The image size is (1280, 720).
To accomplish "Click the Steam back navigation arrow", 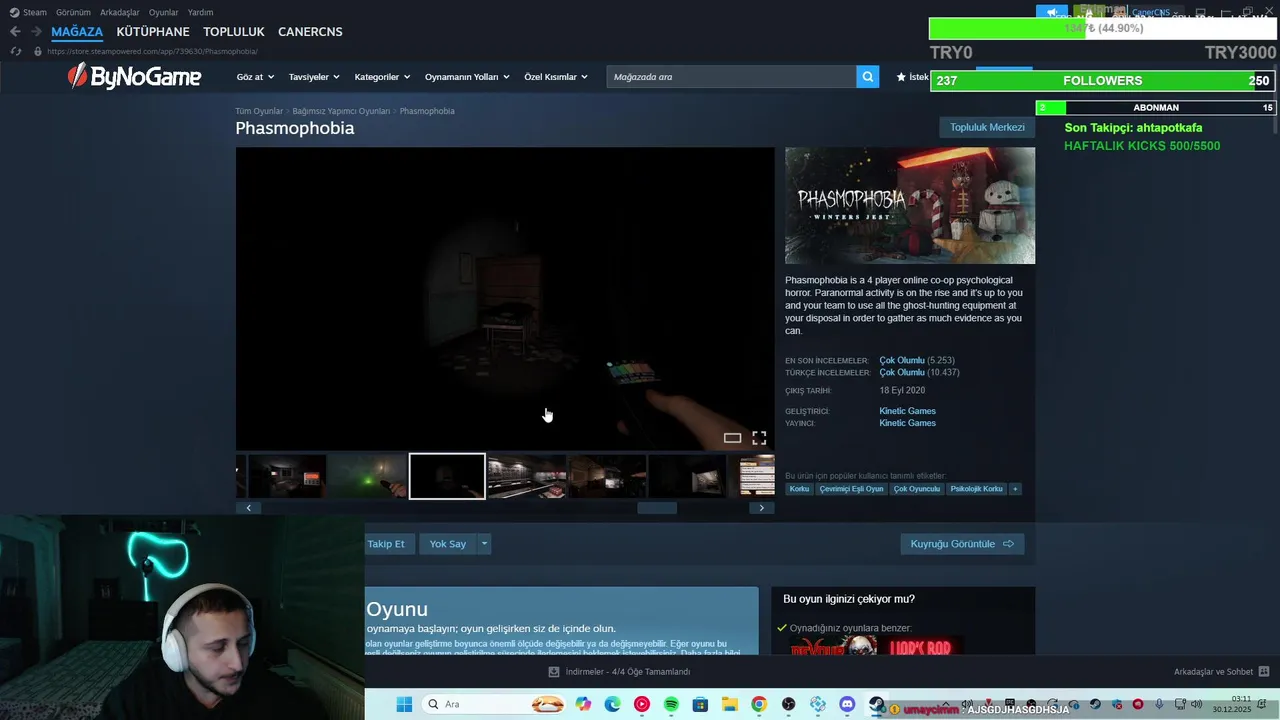I will [x=15, y=32].
